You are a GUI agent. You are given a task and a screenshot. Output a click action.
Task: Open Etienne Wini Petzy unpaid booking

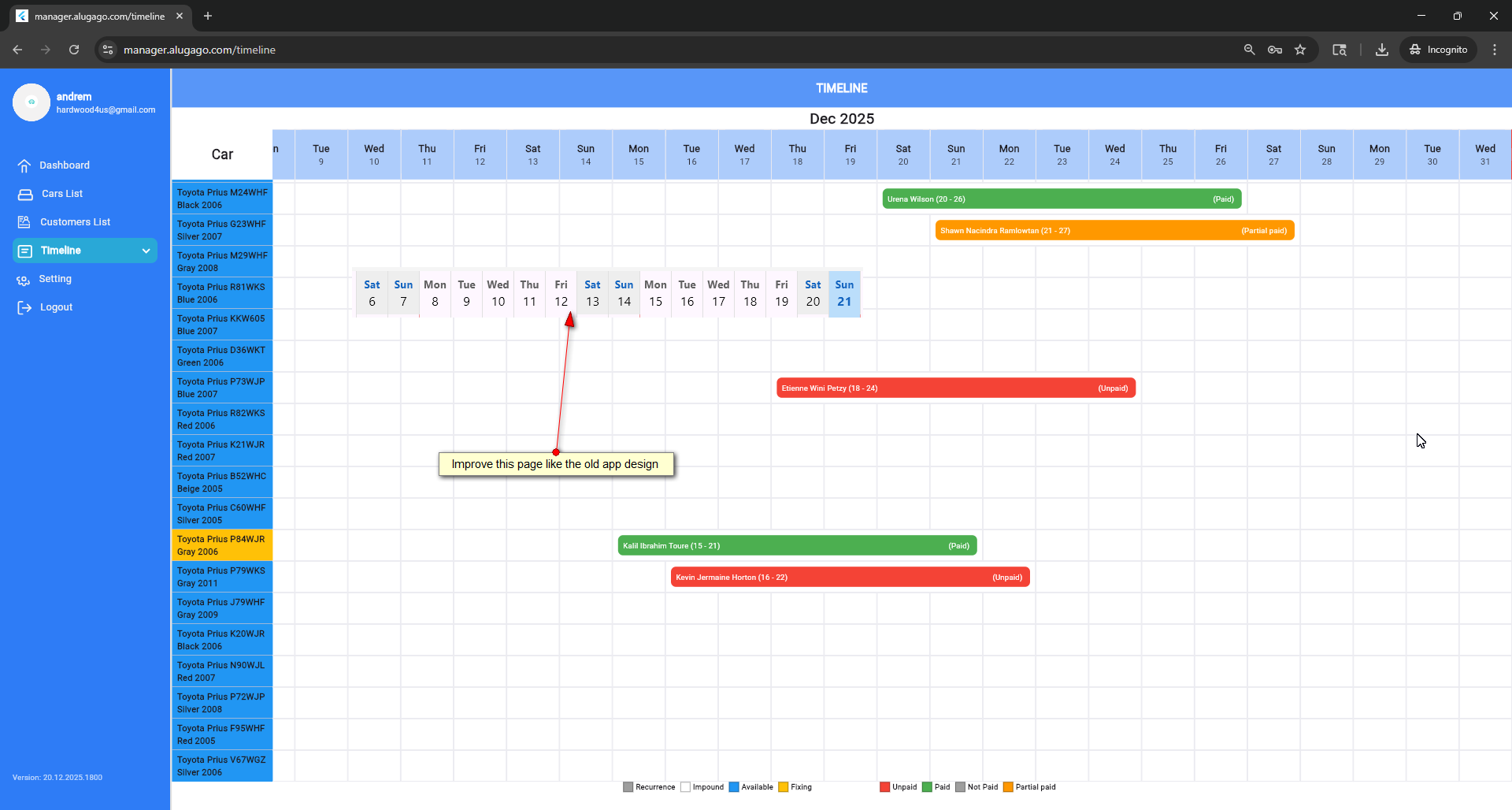pos(955,388)
